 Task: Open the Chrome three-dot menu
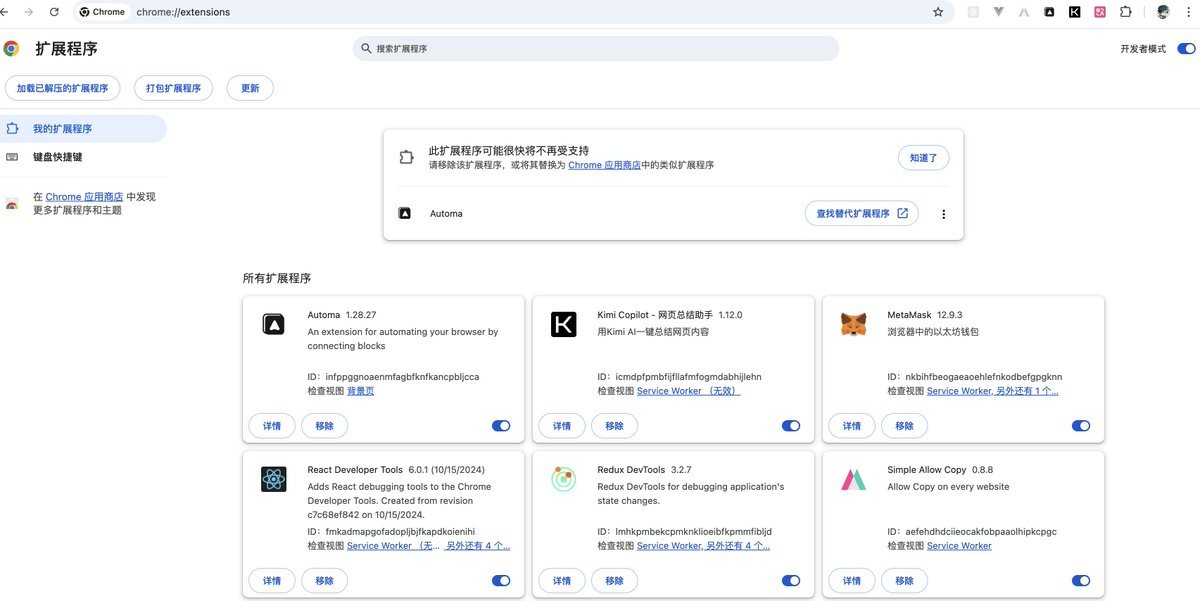coord(1189,12)
